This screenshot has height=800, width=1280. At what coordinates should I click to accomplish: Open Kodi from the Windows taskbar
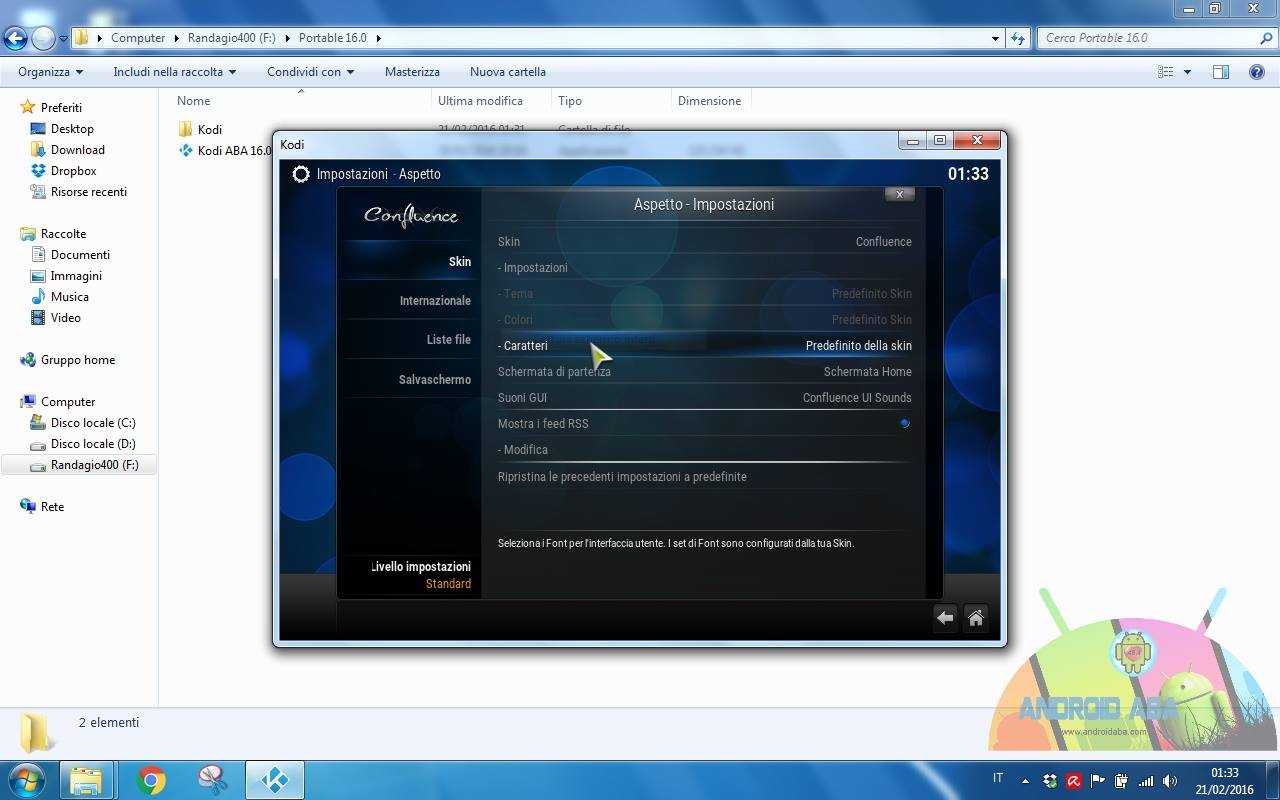coord(274,780)
